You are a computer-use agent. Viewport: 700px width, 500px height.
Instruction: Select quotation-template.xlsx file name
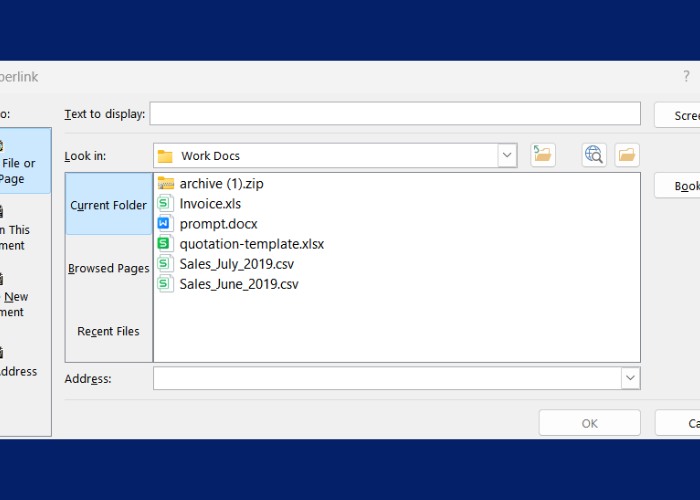pos(252,244)
